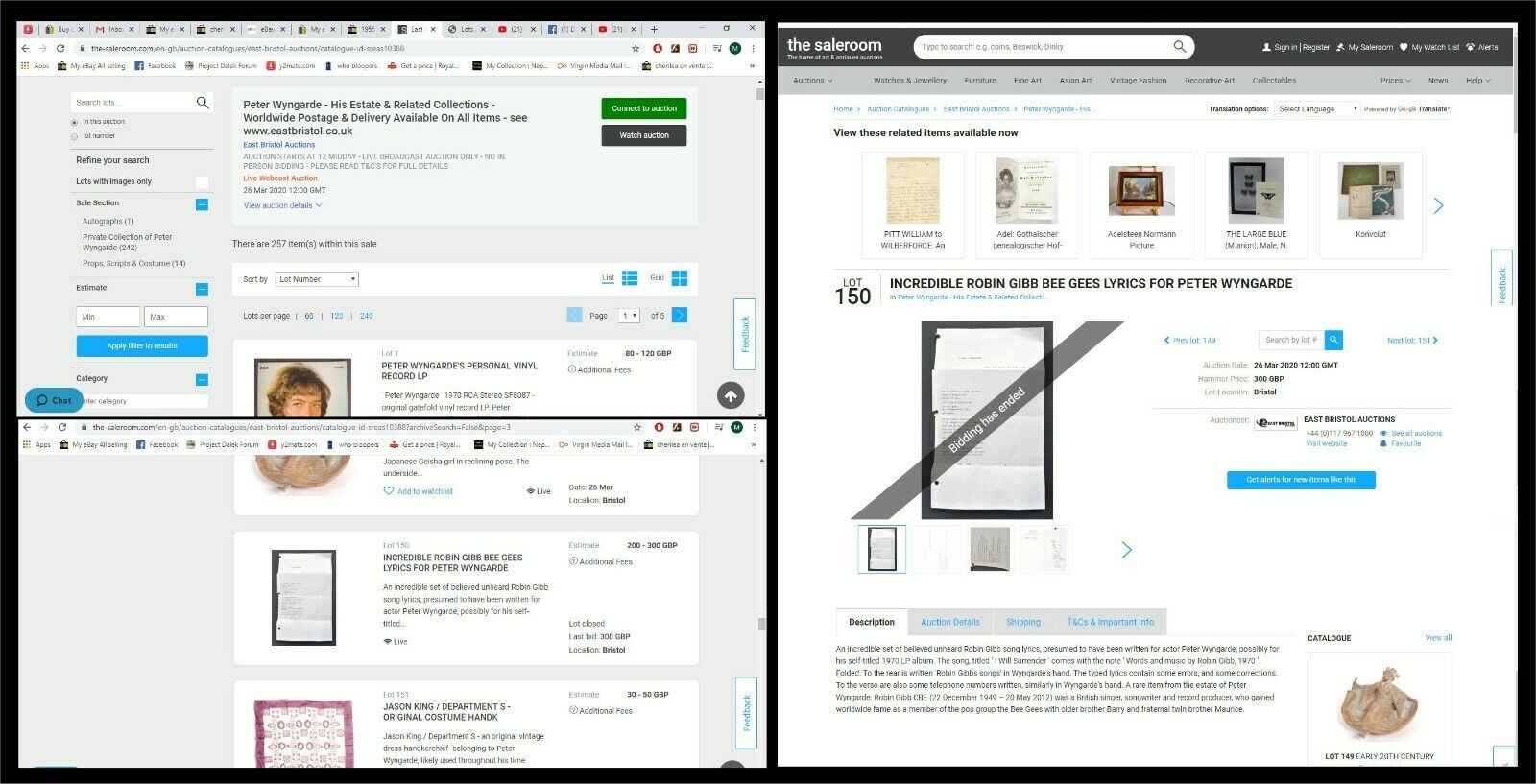Collapse the Estimate filter section
Viewport: 1536px width, 784px height.
202,288
